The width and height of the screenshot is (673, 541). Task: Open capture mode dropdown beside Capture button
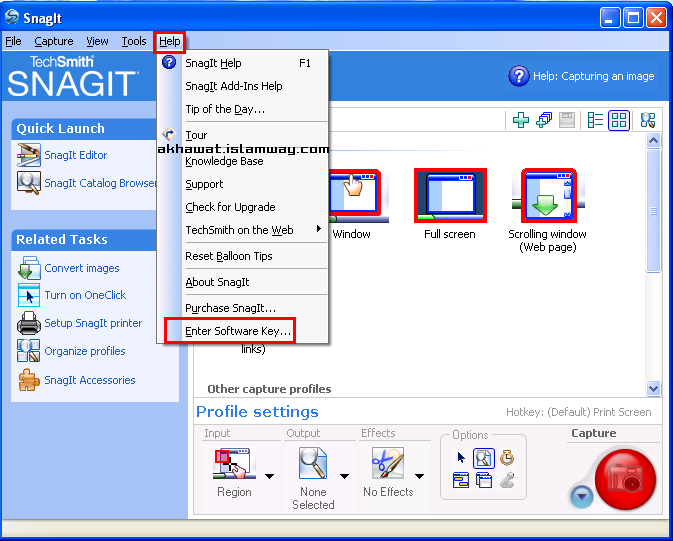click(582, 496)
